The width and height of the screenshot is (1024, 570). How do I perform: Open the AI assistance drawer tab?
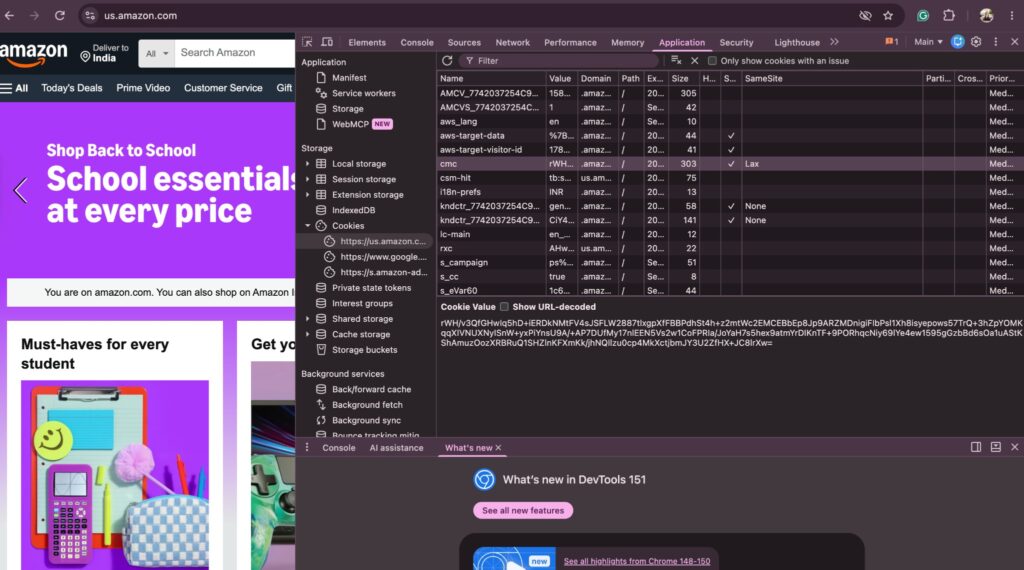point(396,448)
